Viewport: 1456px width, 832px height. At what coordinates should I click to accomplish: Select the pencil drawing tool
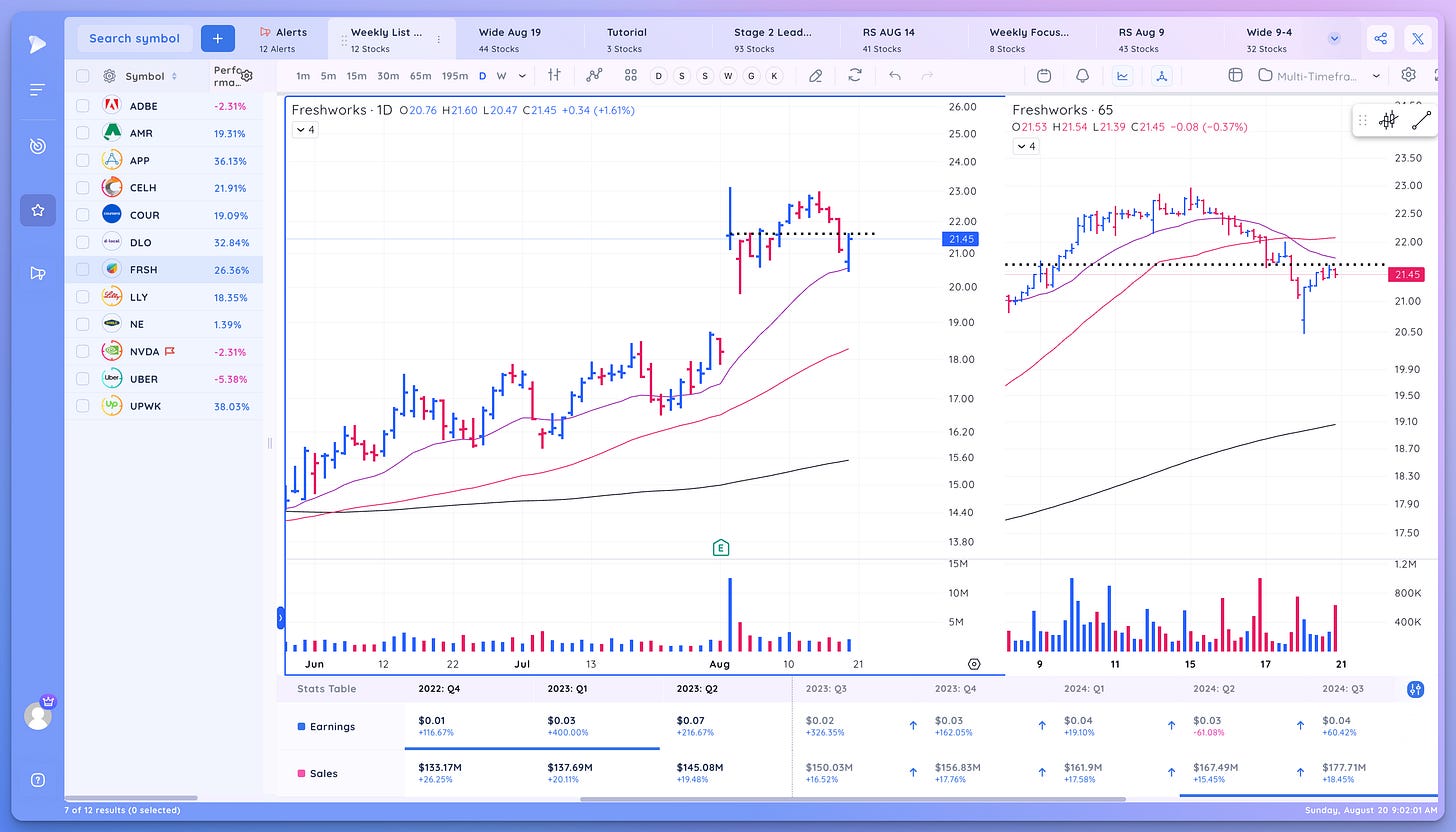click(x=816, y=75)
